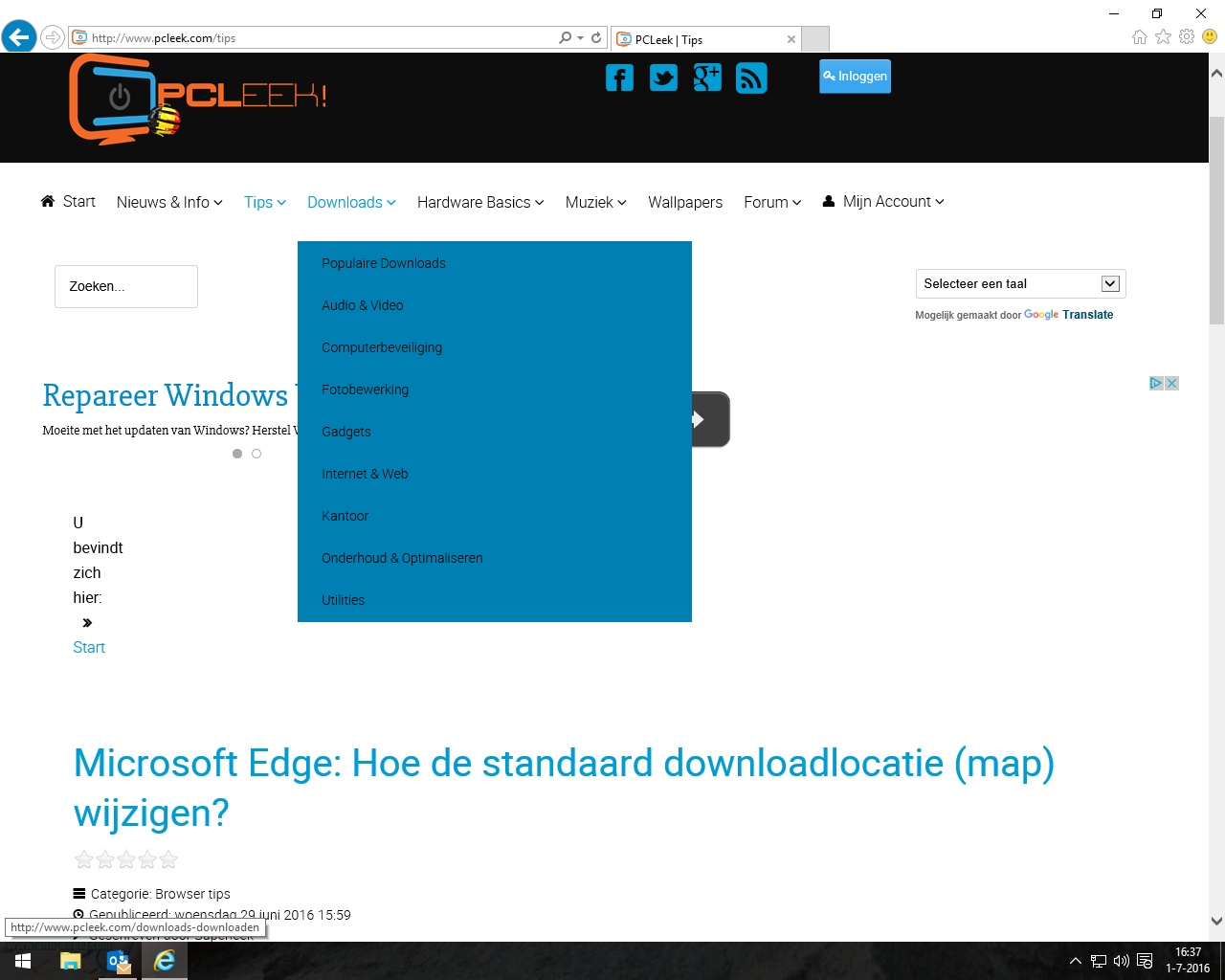Open PCLeek Twitter icon
The image size is (1225, 980).
(663, 78)
